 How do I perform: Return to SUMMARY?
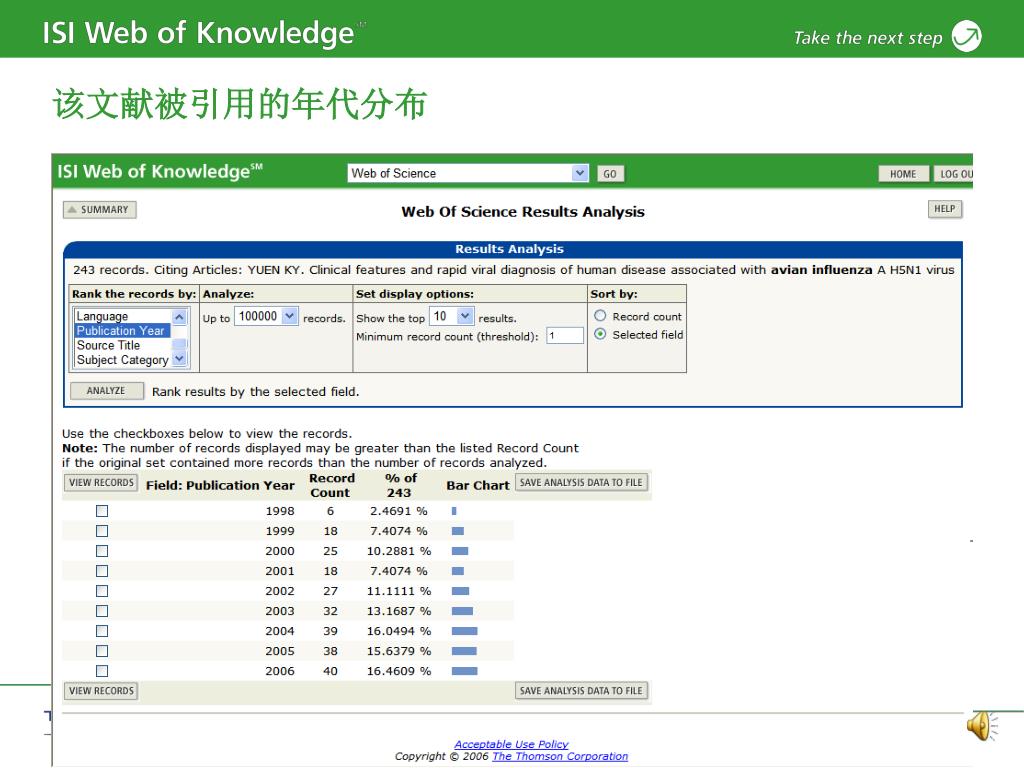[x=100, y=210]
